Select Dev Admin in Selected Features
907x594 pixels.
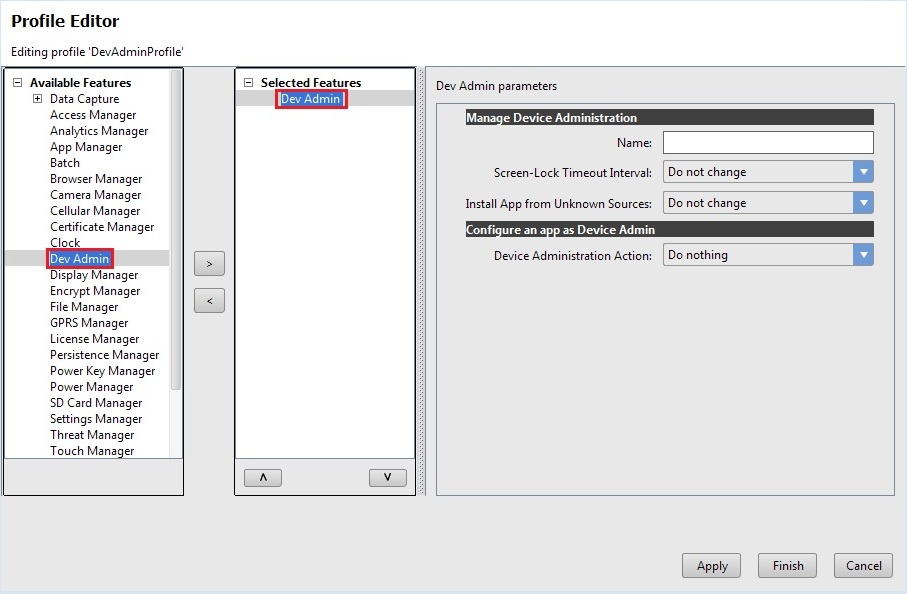click(312, 99)
